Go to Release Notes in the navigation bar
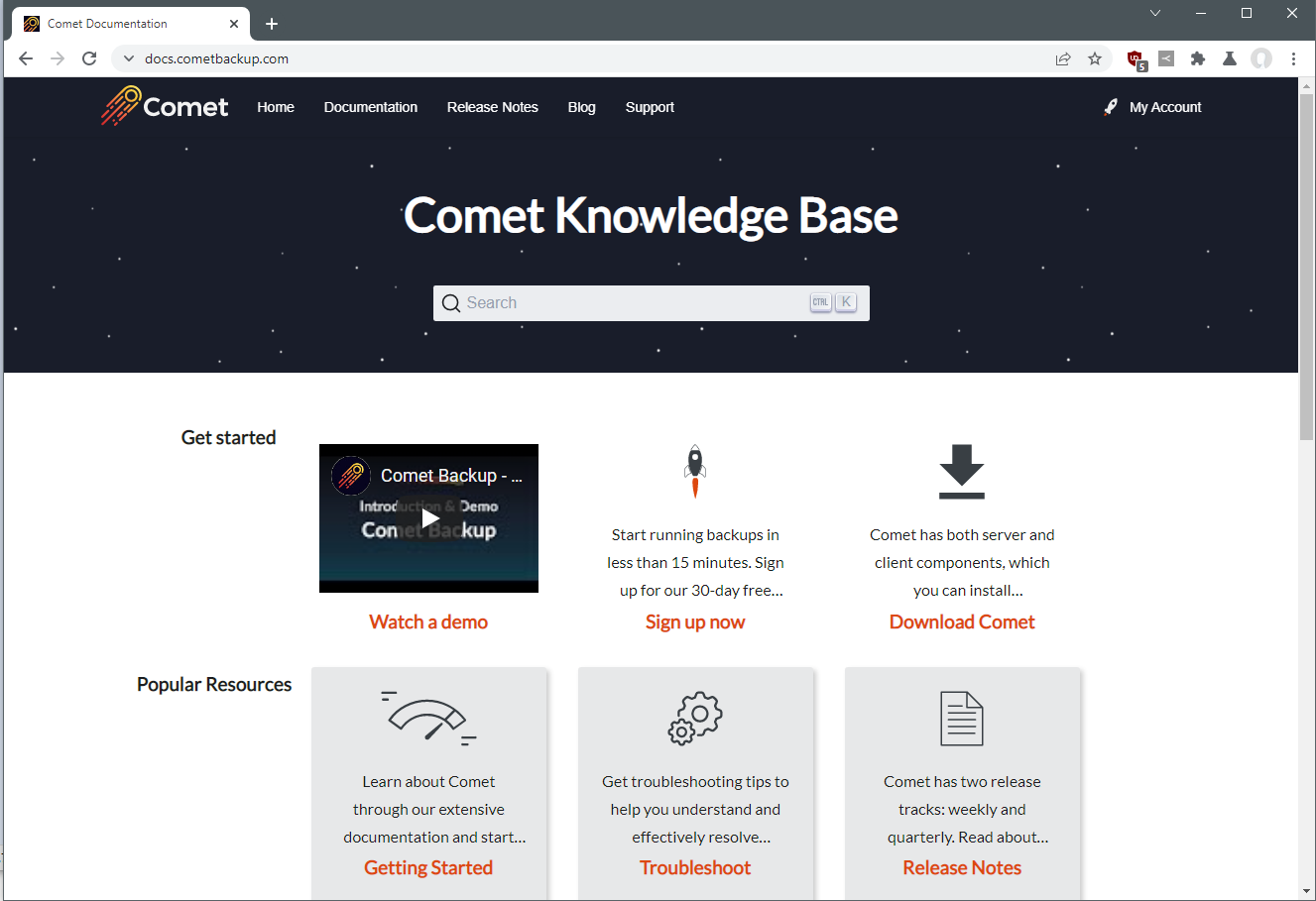 pyautogui.click(x=492, y=107)
